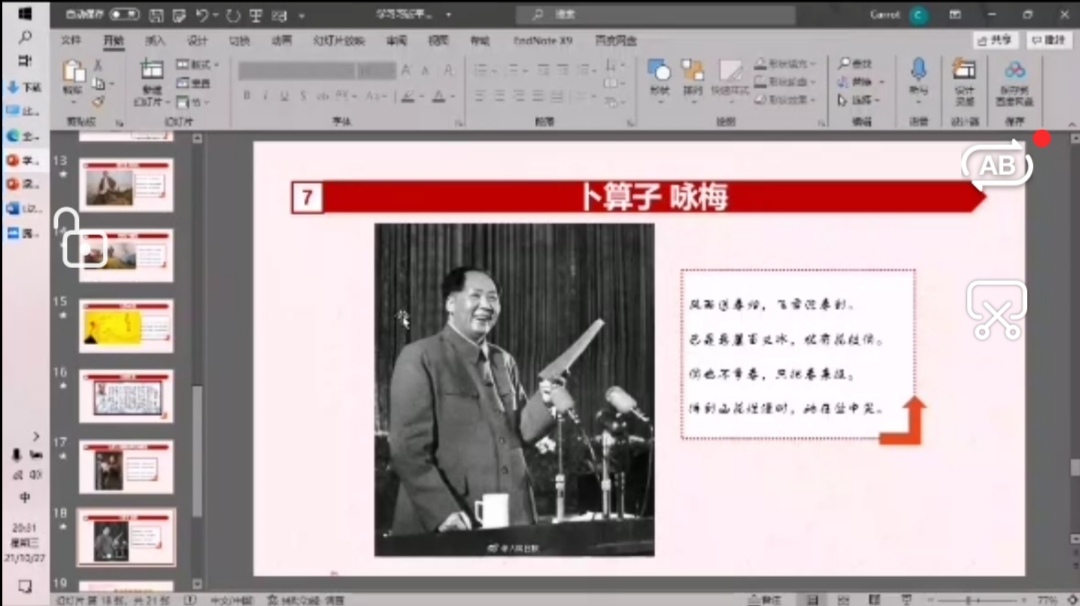
Task: Click the Paste clipboard icon
Action: 73,74
